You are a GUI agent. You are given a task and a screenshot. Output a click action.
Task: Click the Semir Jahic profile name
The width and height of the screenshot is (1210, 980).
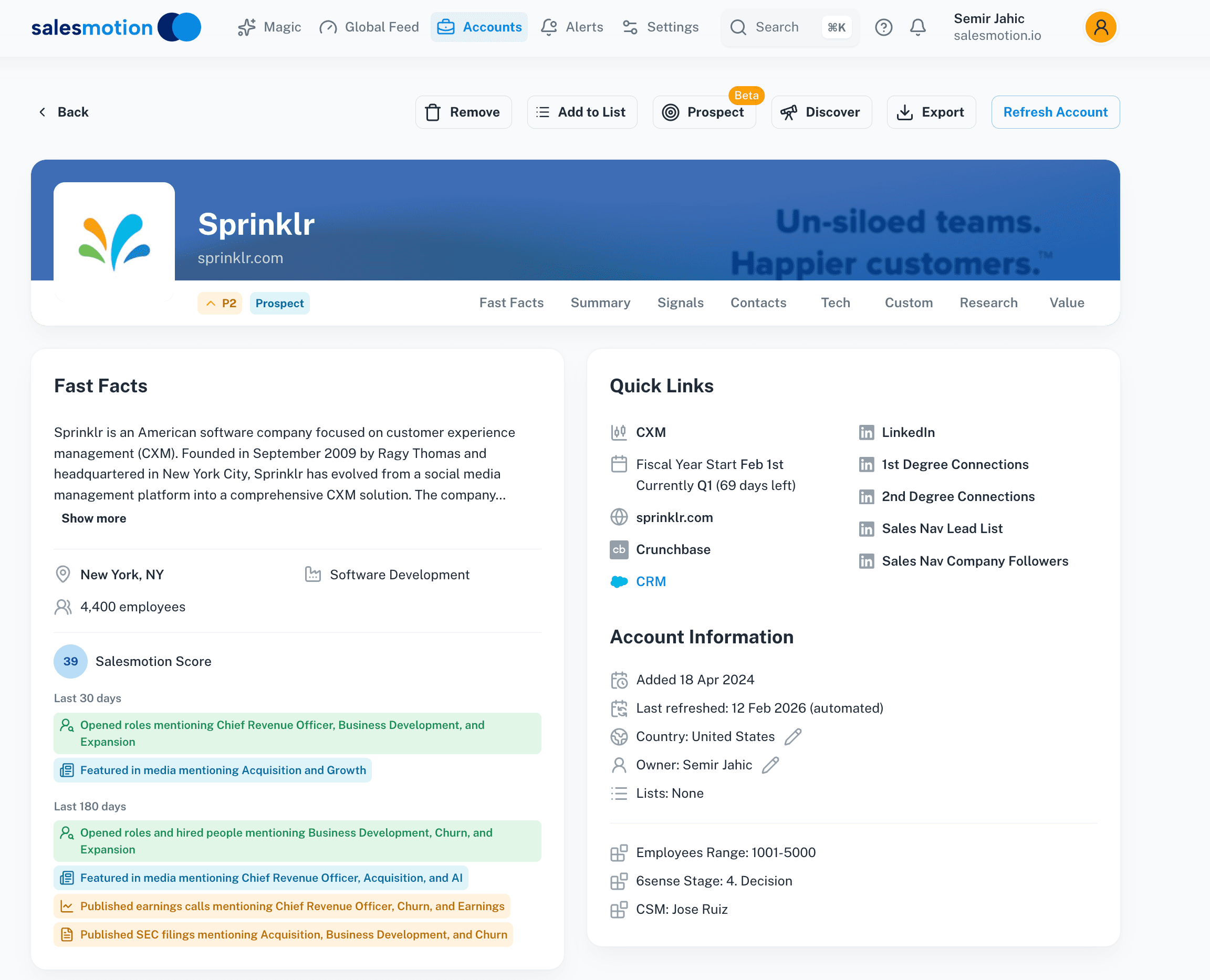[x=989, y=18]
